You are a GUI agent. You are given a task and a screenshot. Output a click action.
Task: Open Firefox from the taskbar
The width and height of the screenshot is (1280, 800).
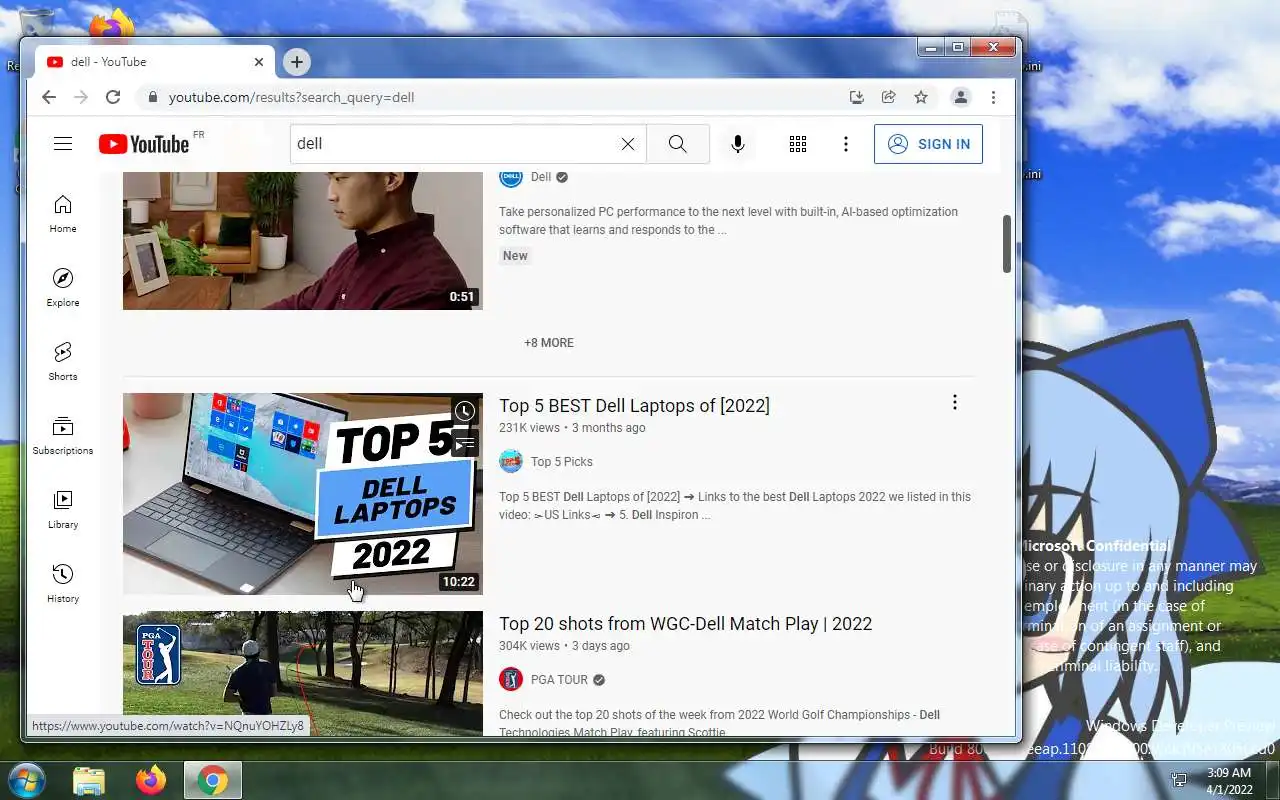tap(151, 780)
